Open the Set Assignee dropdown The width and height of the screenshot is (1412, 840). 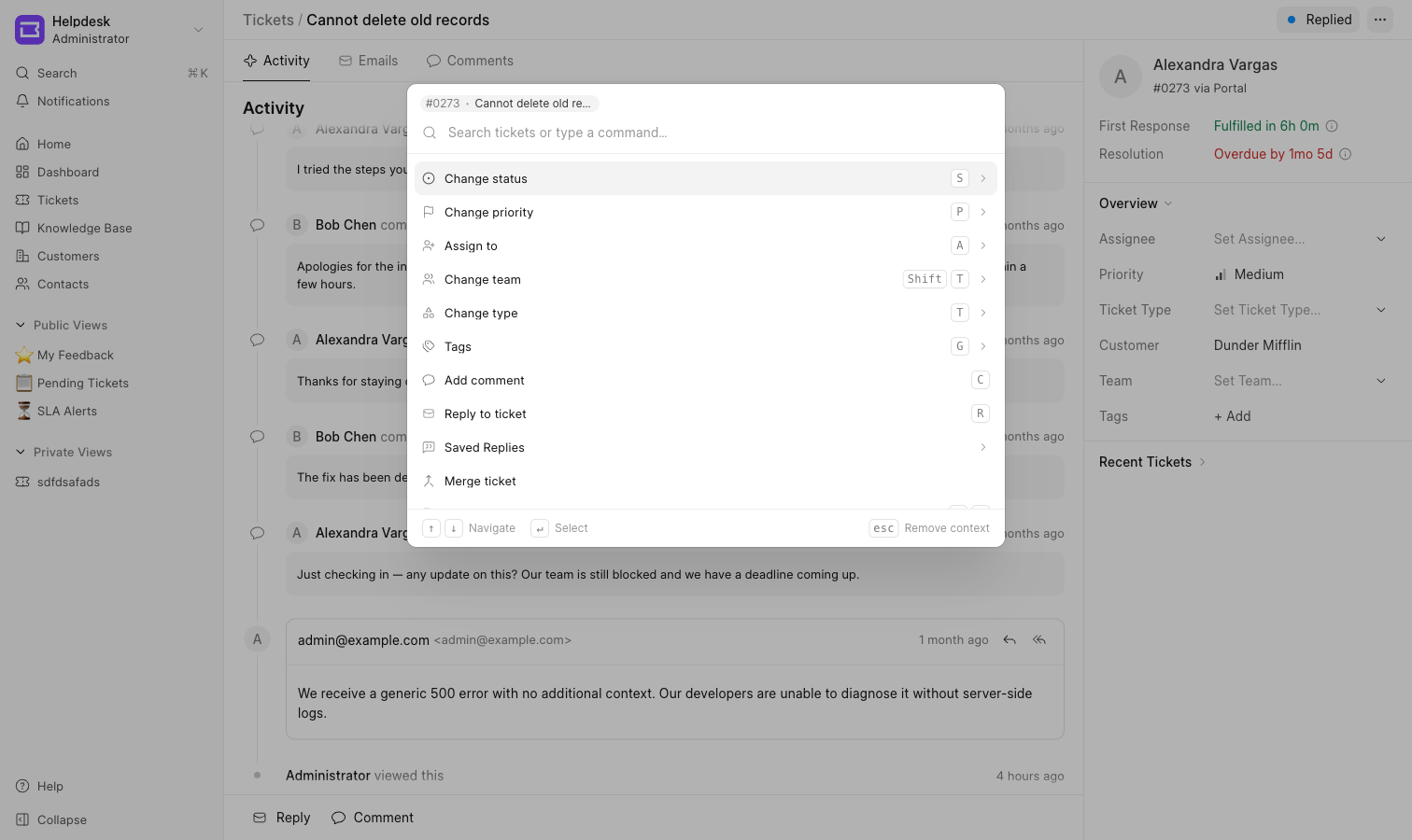[1300, 239]
